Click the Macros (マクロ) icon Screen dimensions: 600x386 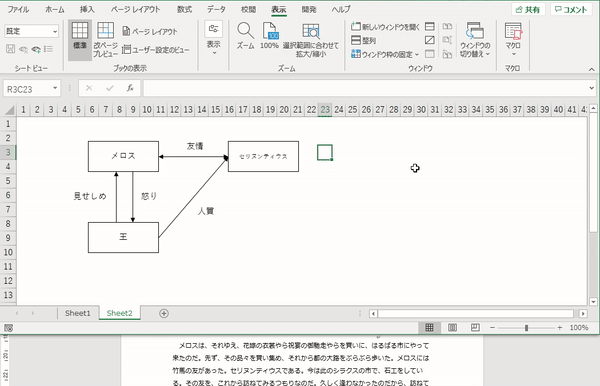513,31
